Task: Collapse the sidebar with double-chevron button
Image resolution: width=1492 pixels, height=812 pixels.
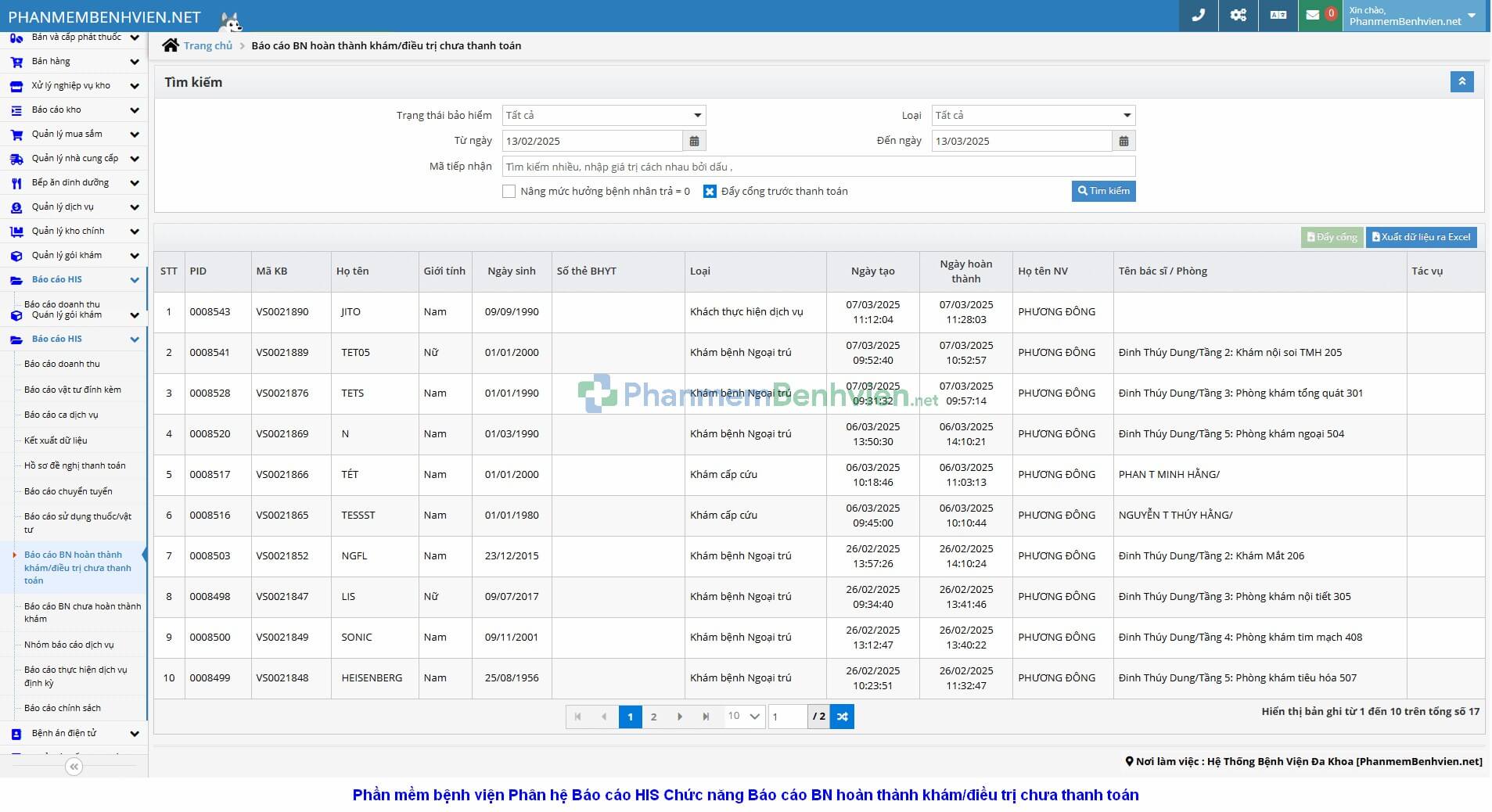Action: [x=74, y=767]
